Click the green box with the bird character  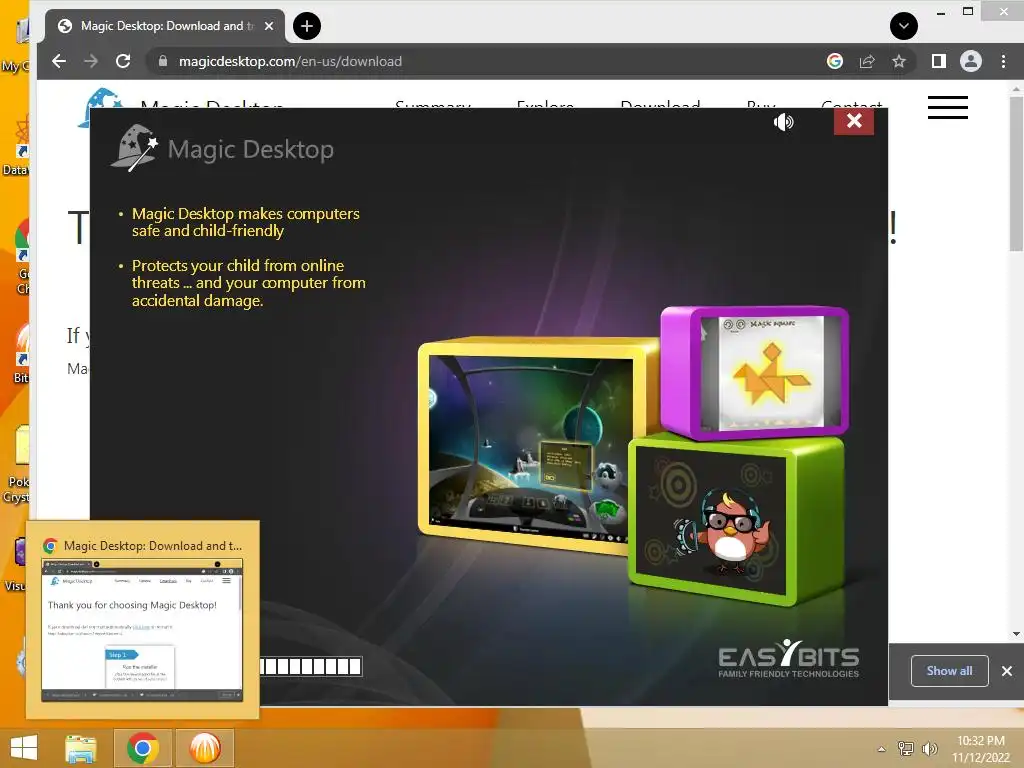tap(735, 519)
